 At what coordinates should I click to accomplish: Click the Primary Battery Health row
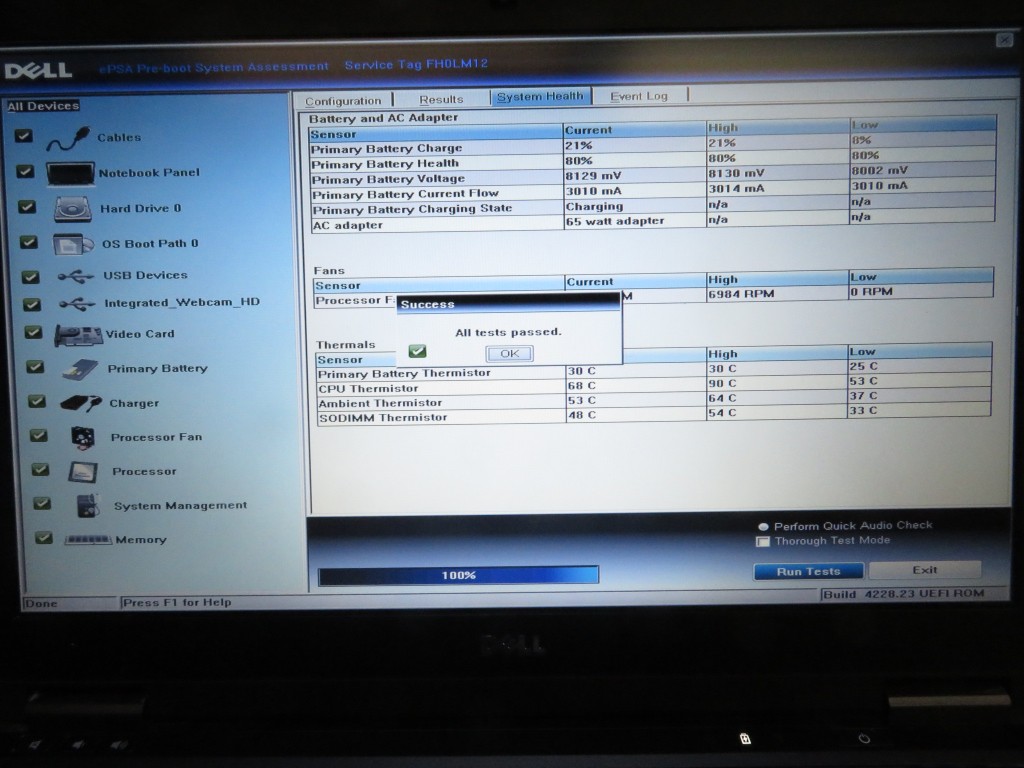tap(652, 161)
